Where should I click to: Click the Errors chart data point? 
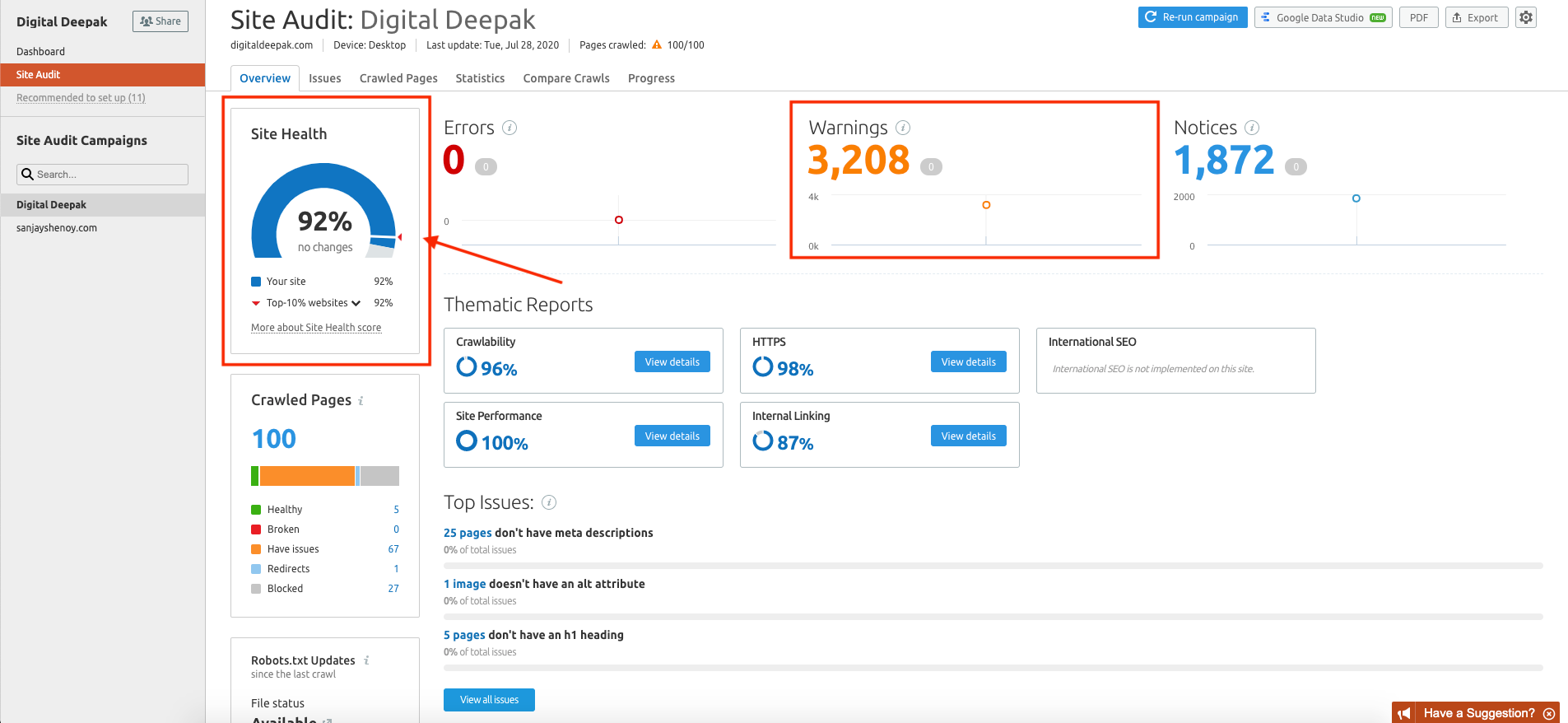click(619, 220)
